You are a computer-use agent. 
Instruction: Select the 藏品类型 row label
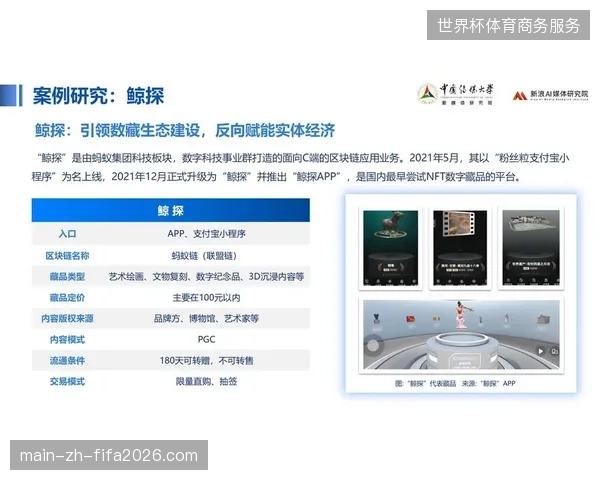point(67,276)
